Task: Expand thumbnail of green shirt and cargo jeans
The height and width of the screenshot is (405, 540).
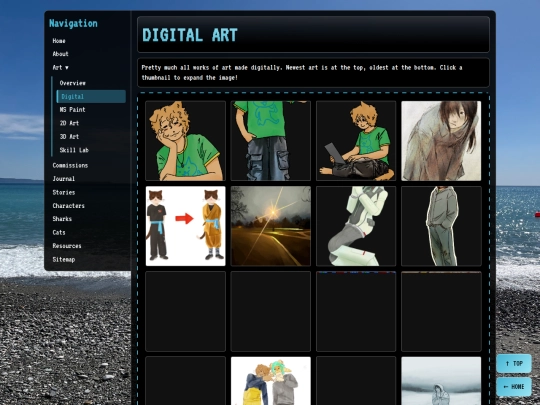Action: click(x=271, y=141)
